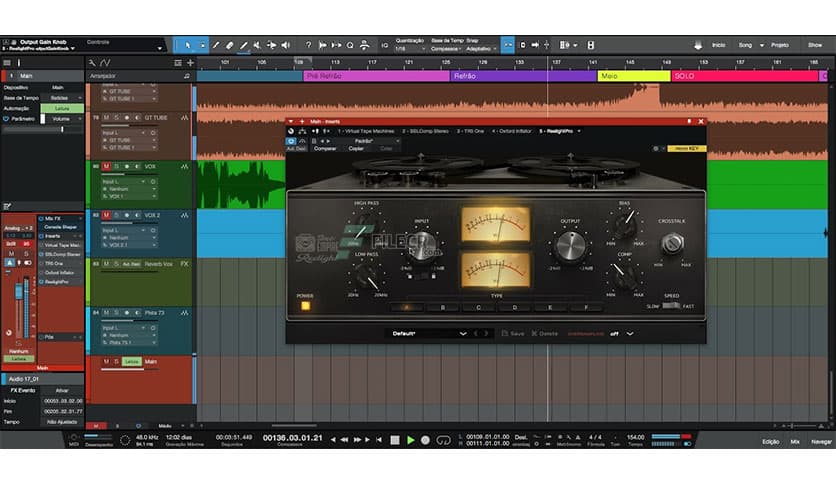Show automation curve icon above tracks

105,63
